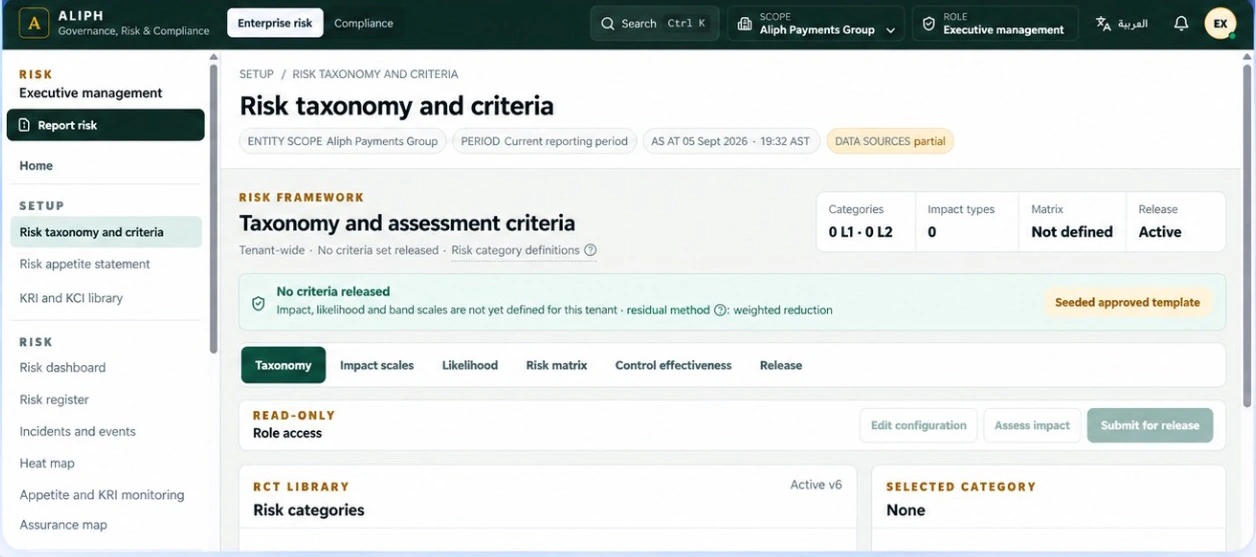Go to Home in the sidebar
The width and height of the screenshot is (1256, 557).
pos(36,166)
